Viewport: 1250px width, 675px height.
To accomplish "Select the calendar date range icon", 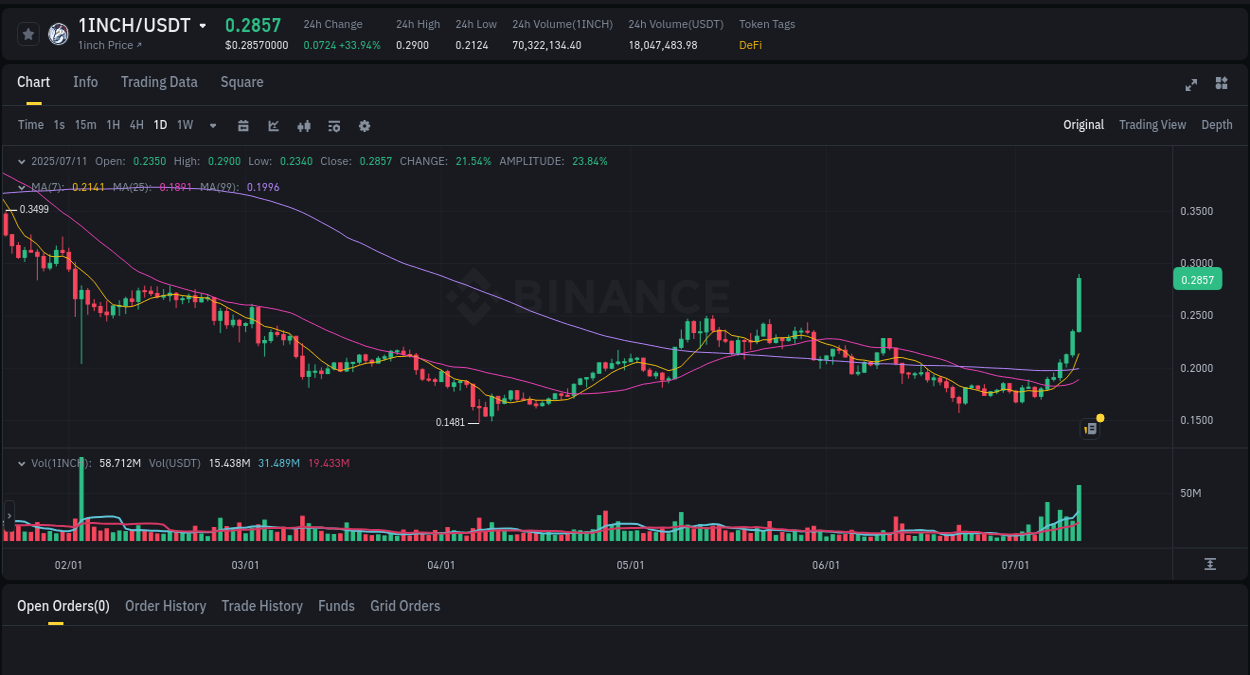I will [x=243, y=125].
